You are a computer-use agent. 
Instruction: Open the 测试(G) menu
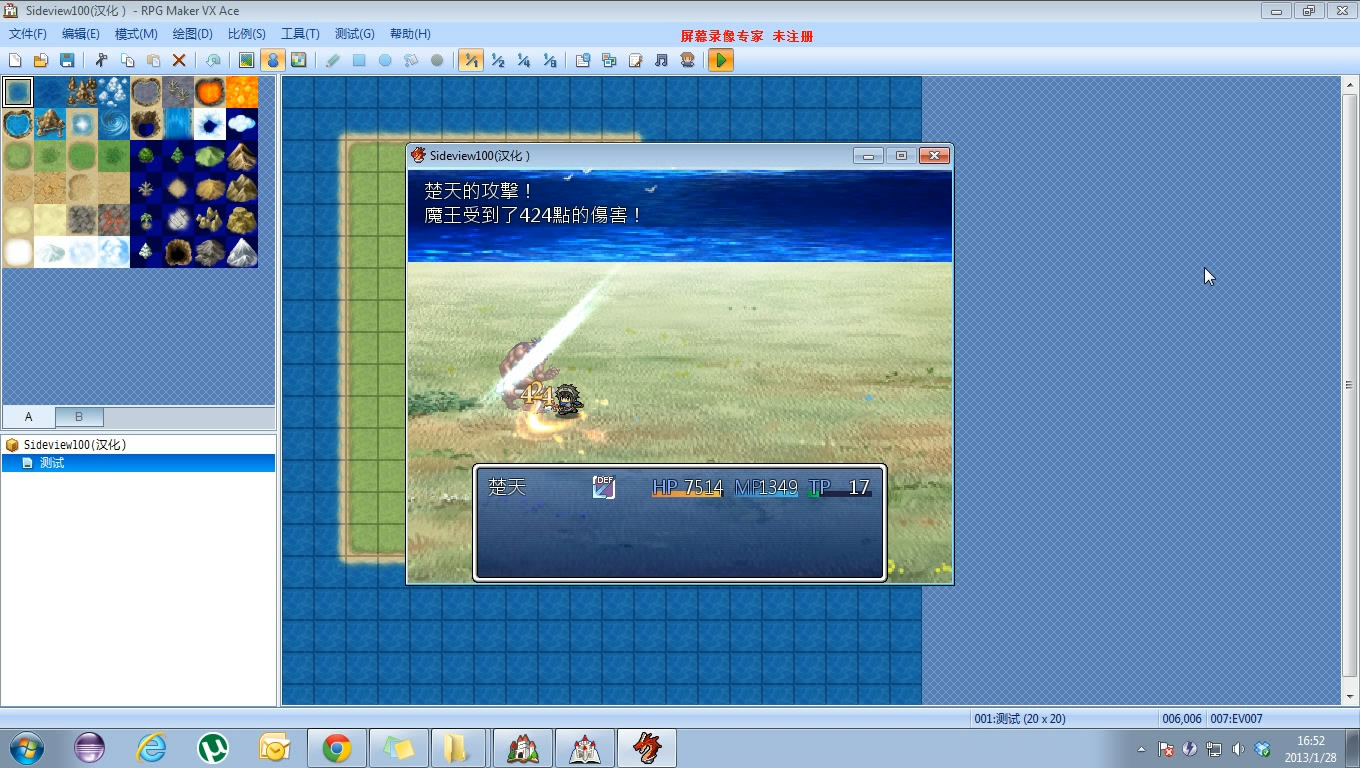(354, 34)
